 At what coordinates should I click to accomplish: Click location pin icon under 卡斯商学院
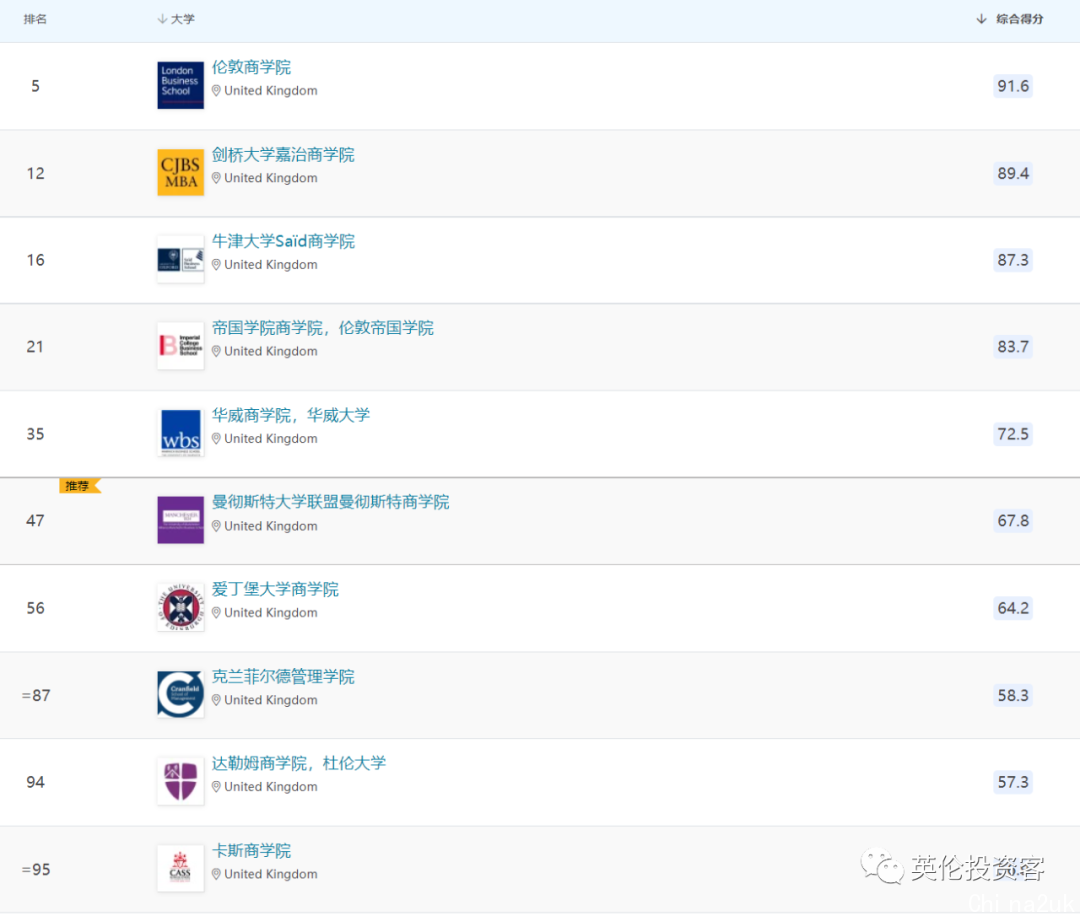(216, 875)
